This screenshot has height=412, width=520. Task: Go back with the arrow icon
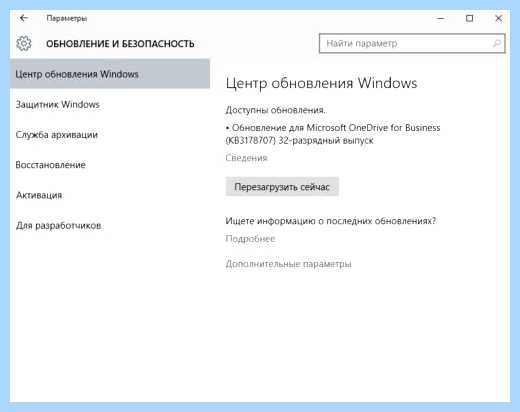(x=24, y=18)
